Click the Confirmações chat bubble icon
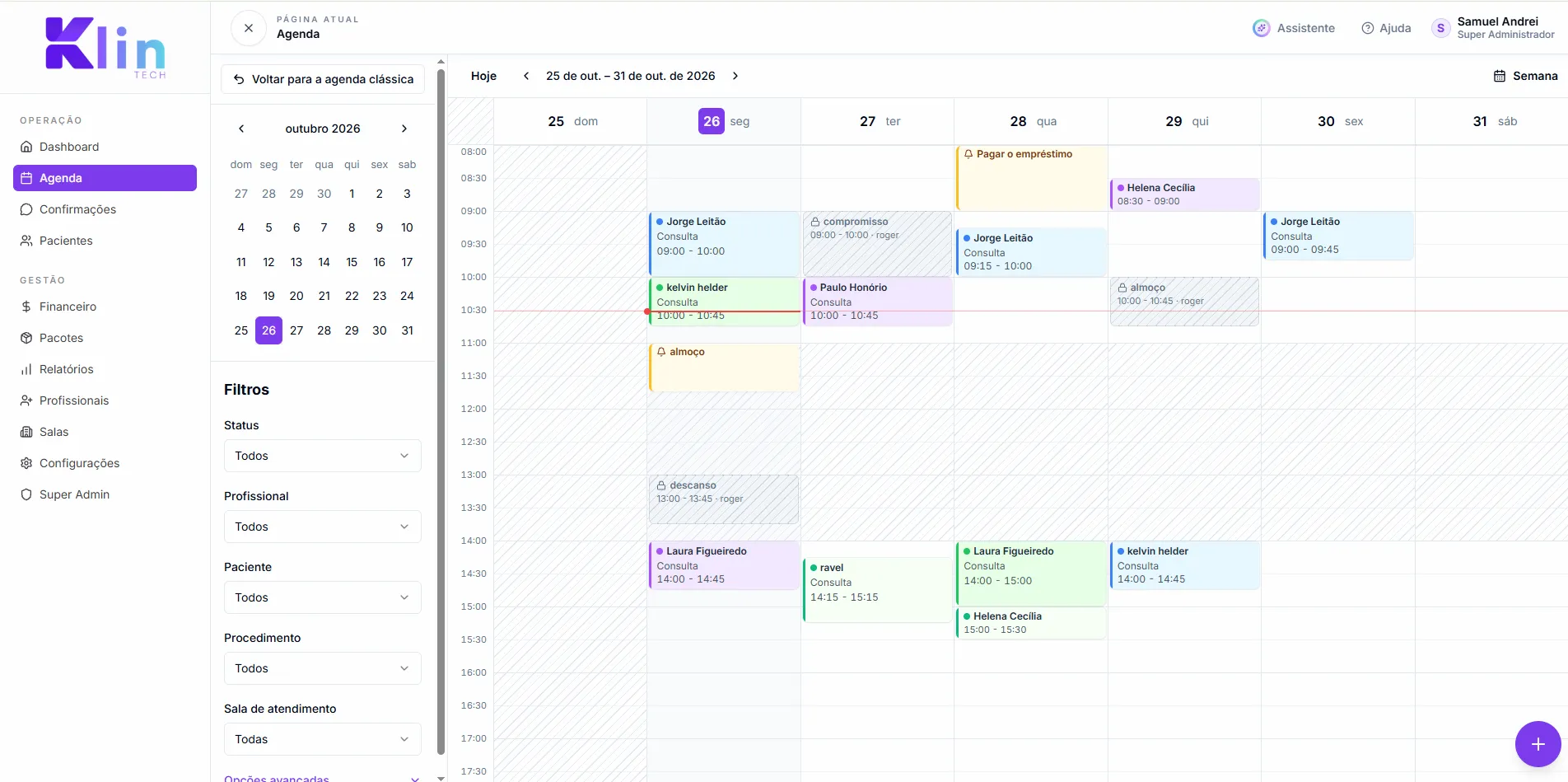The image size is (1568, 782). pyautogui.click(x=26, y=209)
